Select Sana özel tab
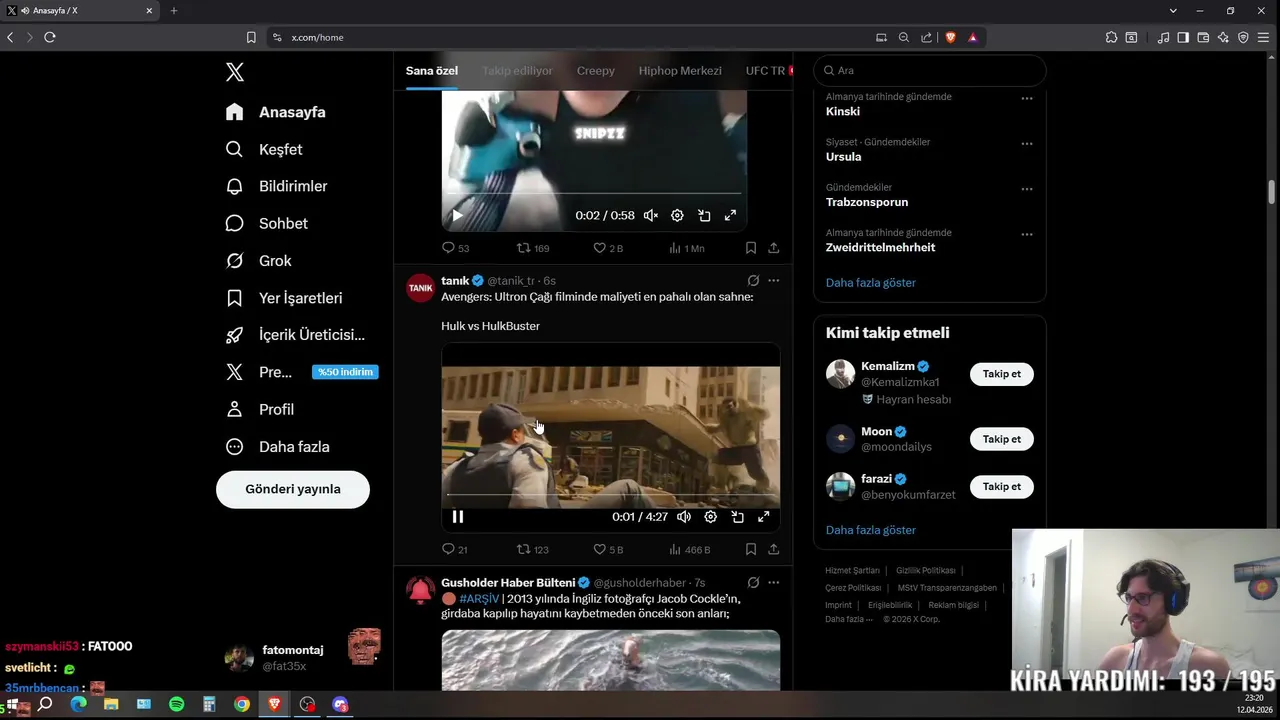This screenshot has height=720, width=1280. (432, 71)
